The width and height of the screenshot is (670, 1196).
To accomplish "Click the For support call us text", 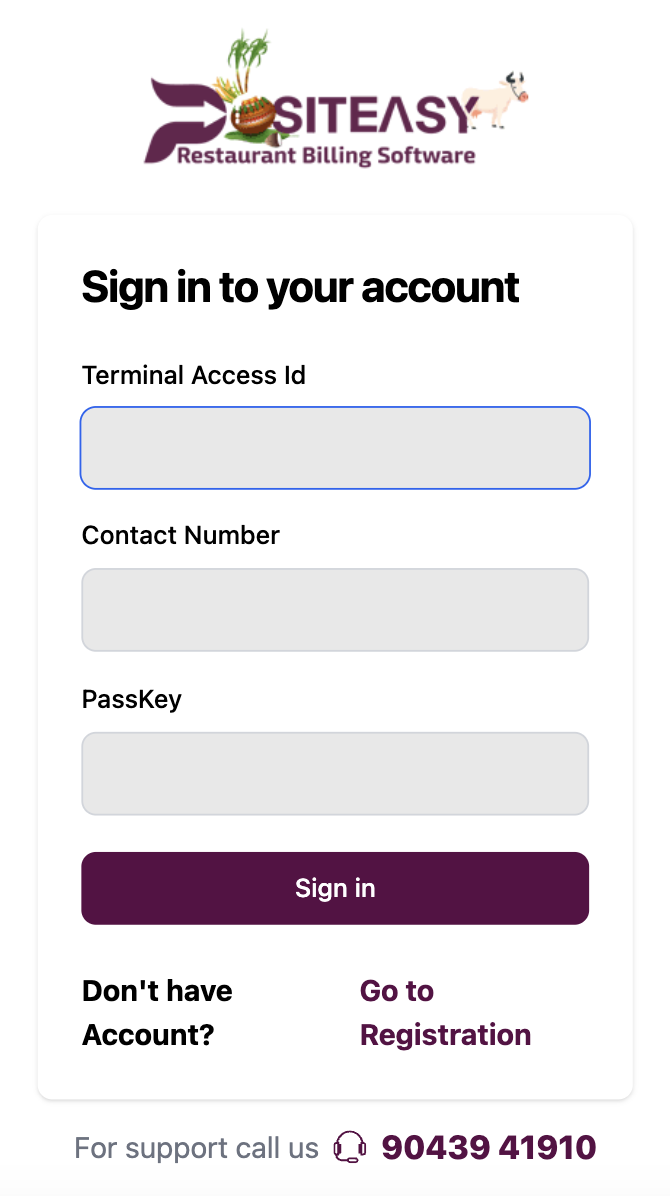I will (196, 1147).
